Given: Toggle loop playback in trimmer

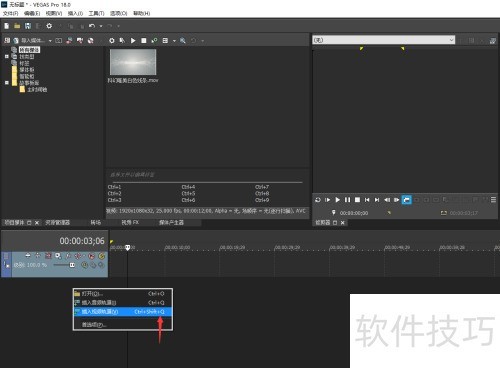Looking at the screenshot, I should pyautogui.click(x=318, y=200).
